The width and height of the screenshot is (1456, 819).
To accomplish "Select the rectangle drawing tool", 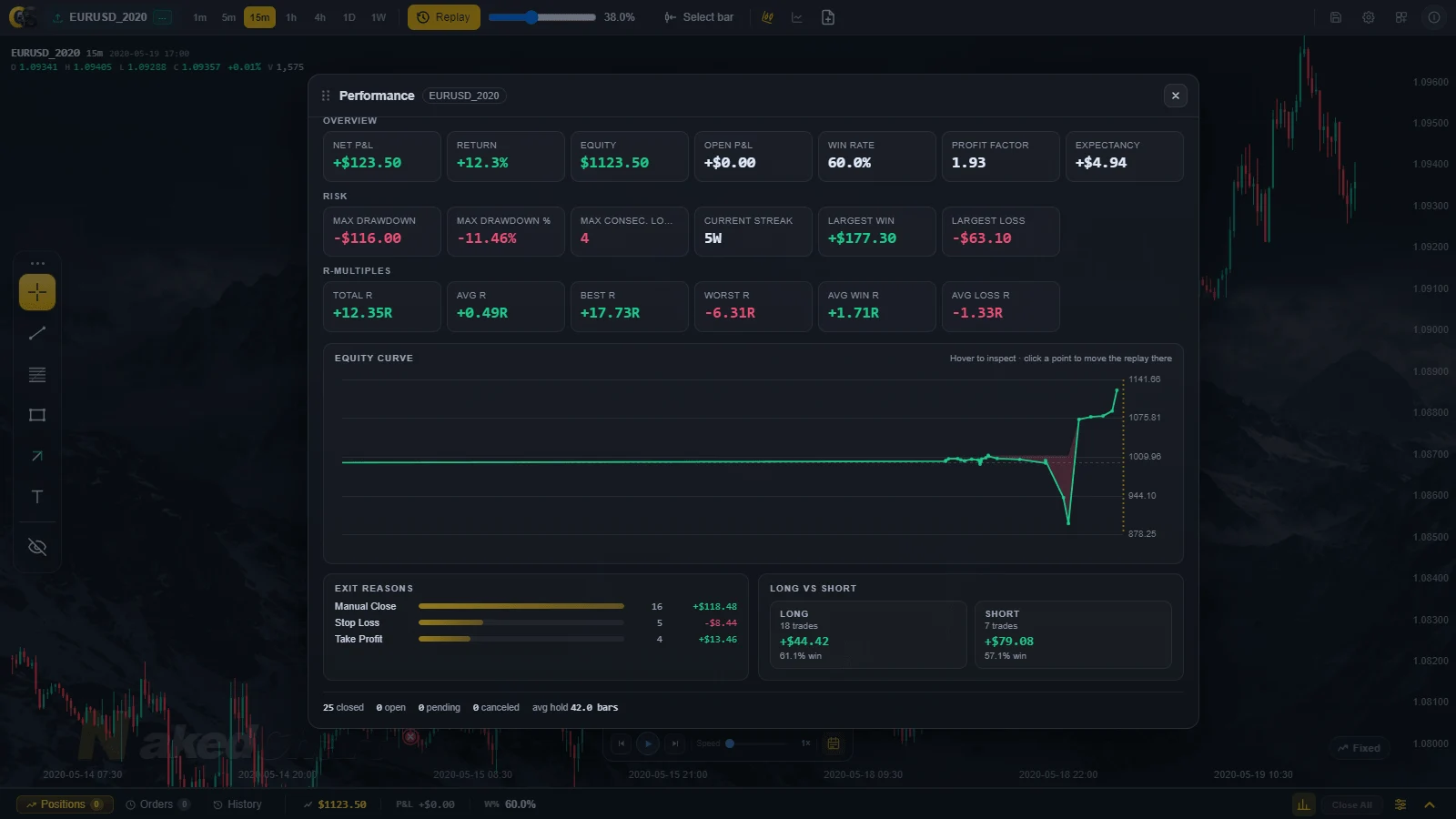I will tap(37, 415).
